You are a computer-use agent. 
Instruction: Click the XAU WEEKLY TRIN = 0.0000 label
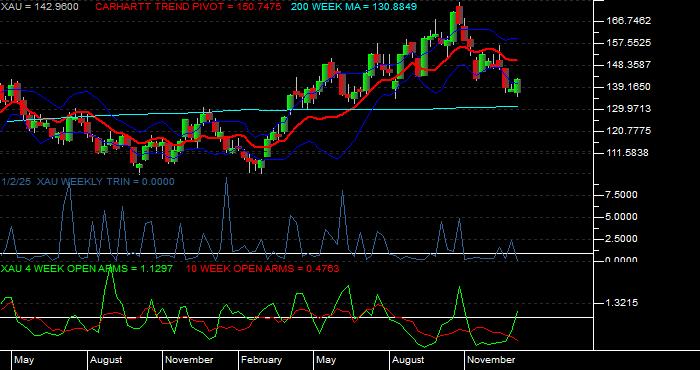coord(106,181)
